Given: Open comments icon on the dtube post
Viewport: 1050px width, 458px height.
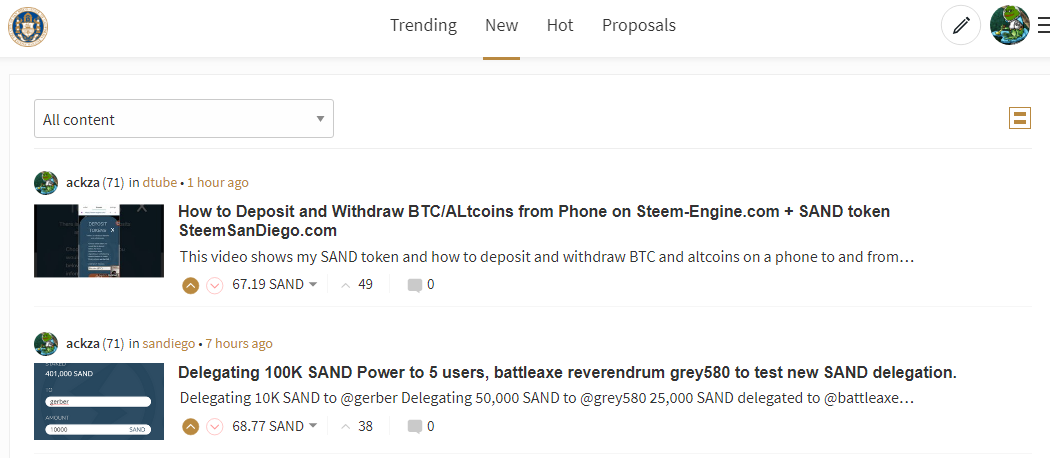Looking at the screenshot, I should tap(415, 285).
